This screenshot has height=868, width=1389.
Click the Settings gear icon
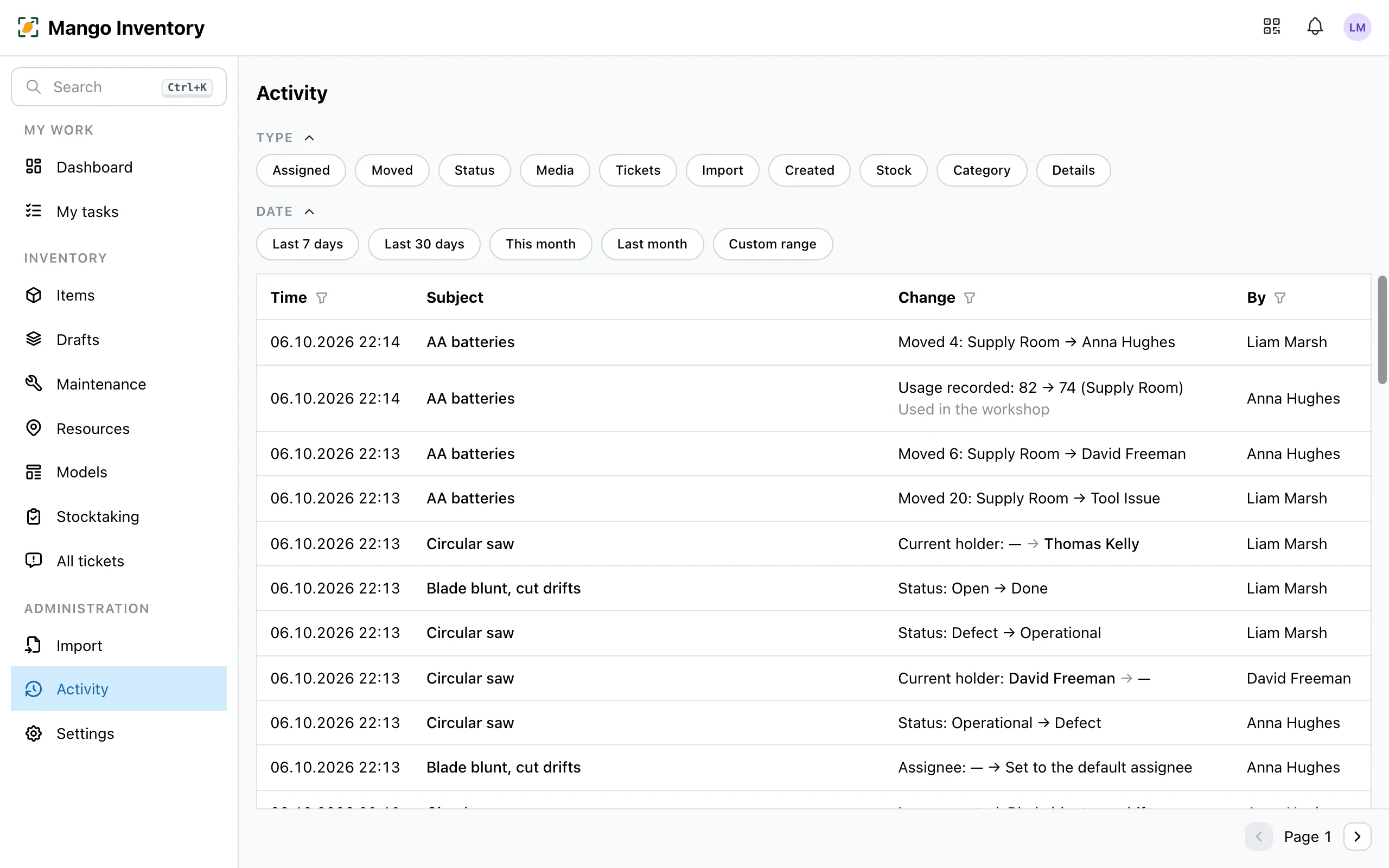pos(34,733)
